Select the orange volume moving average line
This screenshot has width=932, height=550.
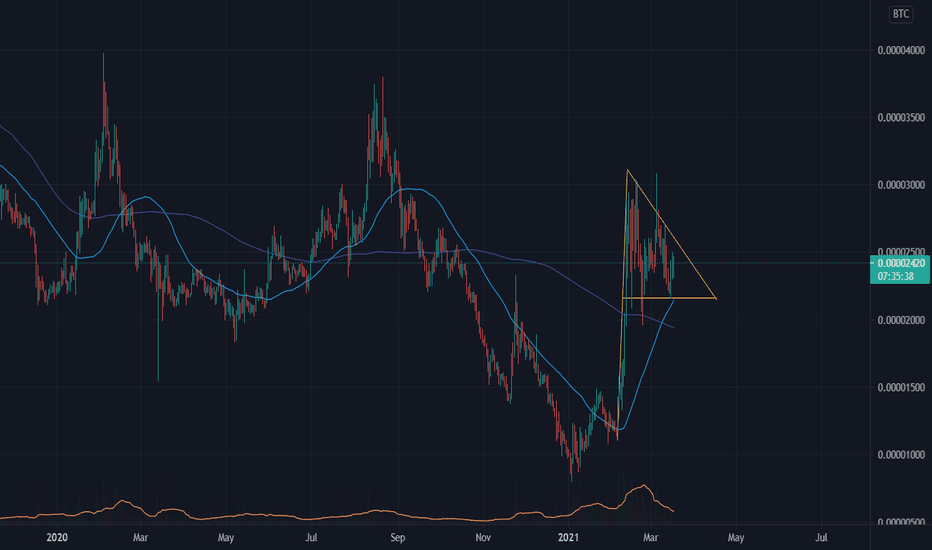click(x=336, y=515)
